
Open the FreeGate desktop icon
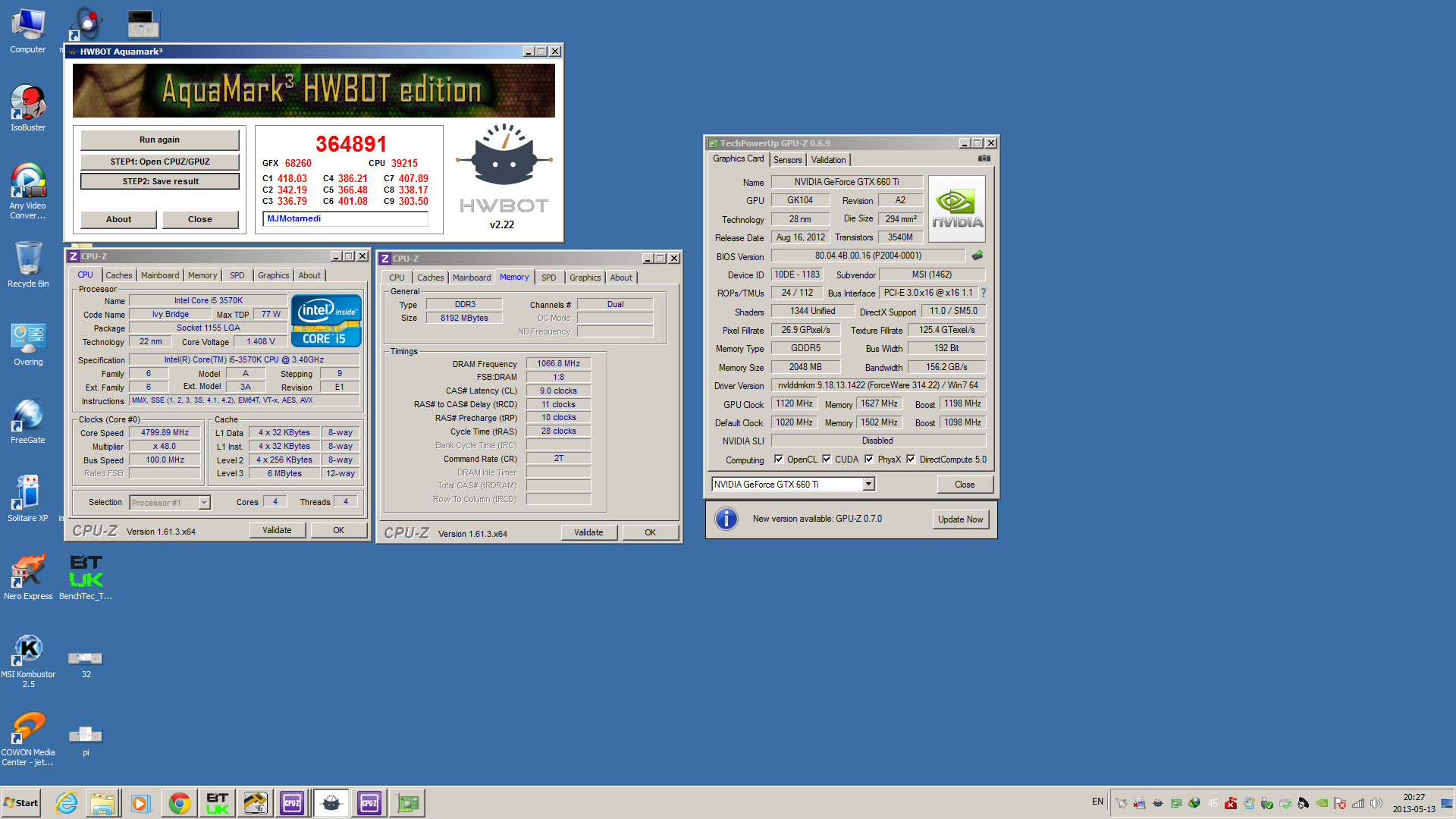coord(28,420)
